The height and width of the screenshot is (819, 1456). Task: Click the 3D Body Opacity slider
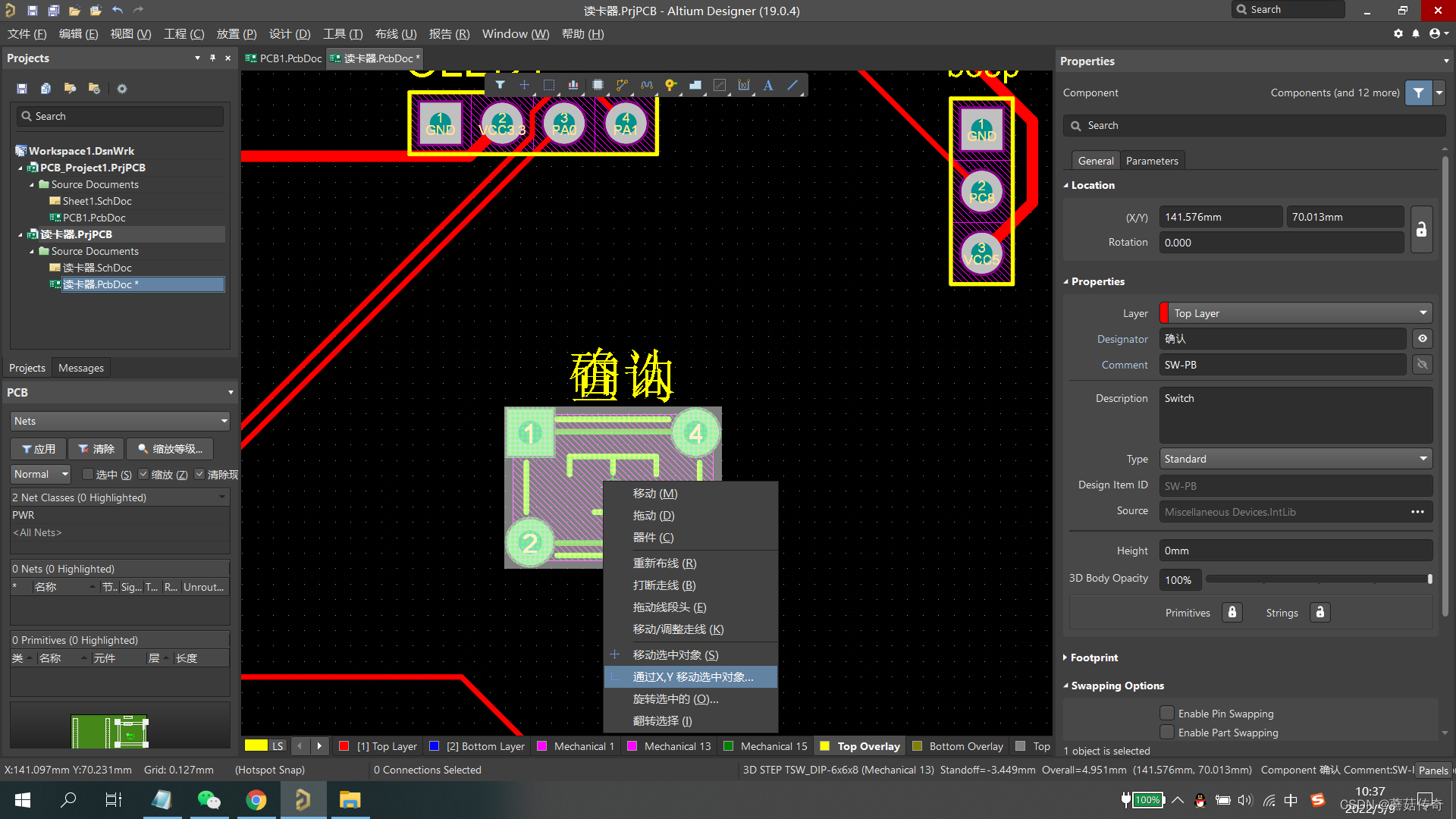coord(1318,579)
